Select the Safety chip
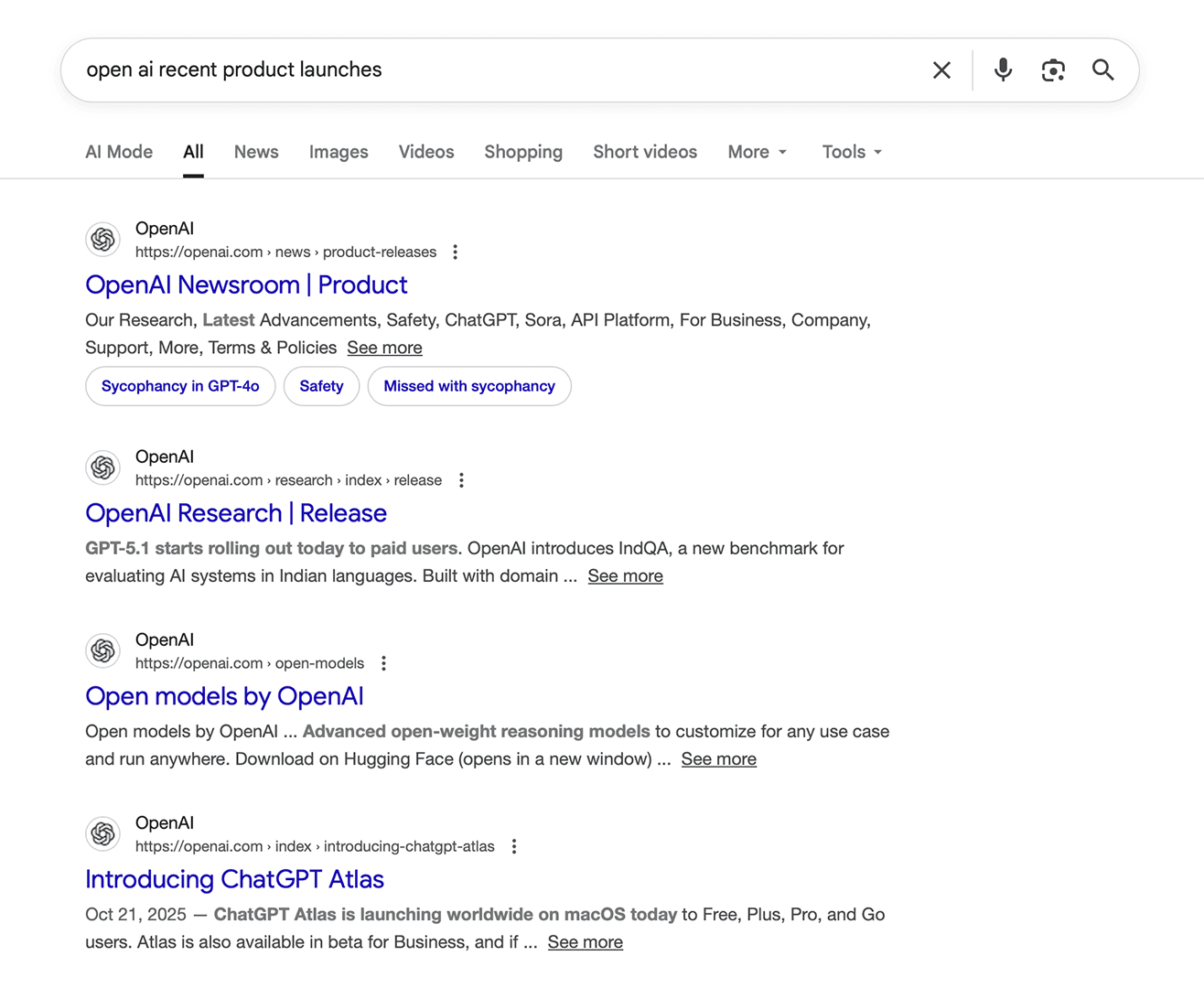Screen dimensions: 1204x988 coord(321,387)
